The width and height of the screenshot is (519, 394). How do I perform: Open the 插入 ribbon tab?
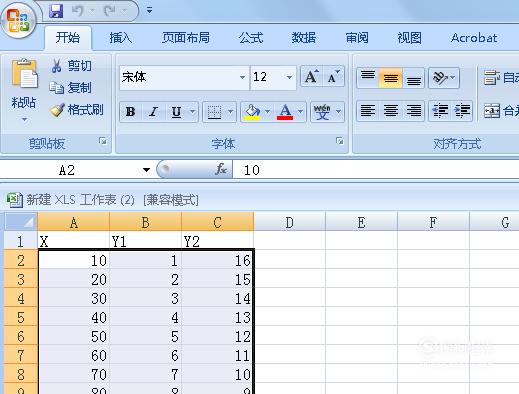click(120, 38)
